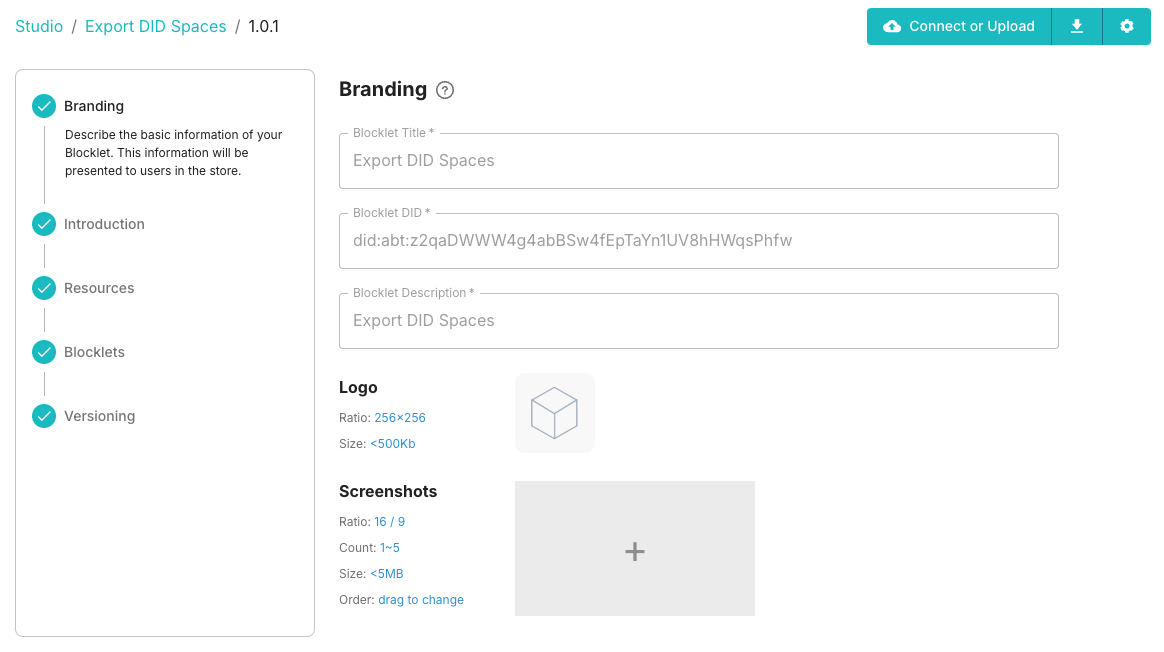Select the Blocklets step in the sidebar

[94, 352]
